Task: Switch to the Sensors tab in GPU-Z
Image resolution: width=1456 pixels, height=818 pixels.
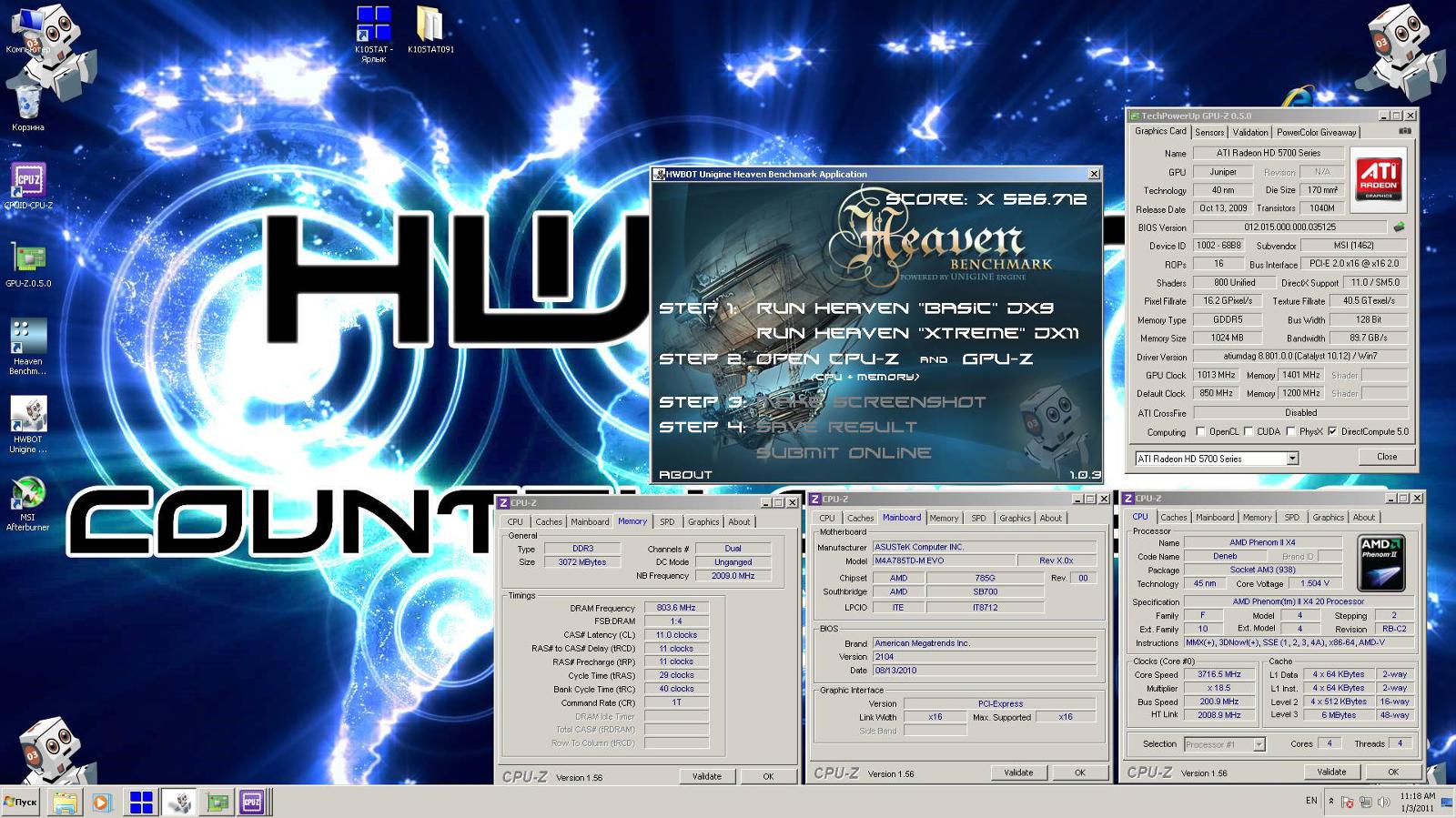Action: (x=1209, y=132)
